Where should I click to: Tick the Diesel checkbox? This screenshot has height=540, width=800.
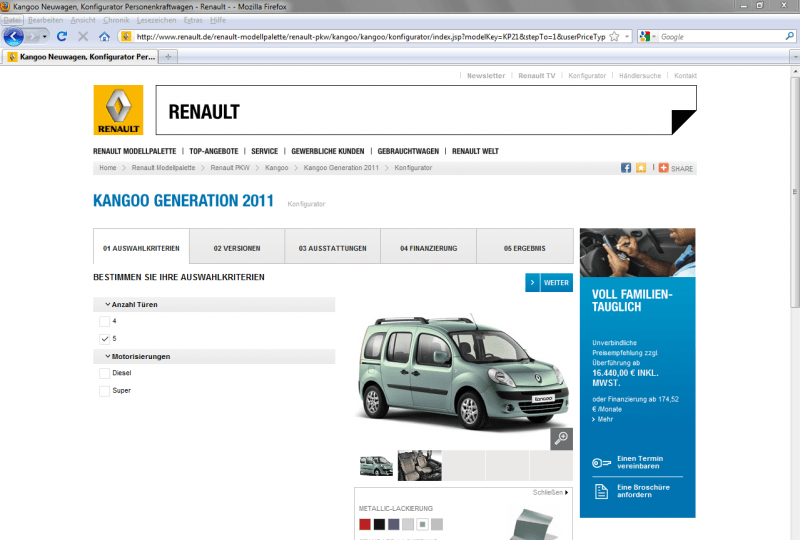click(105, 374)
